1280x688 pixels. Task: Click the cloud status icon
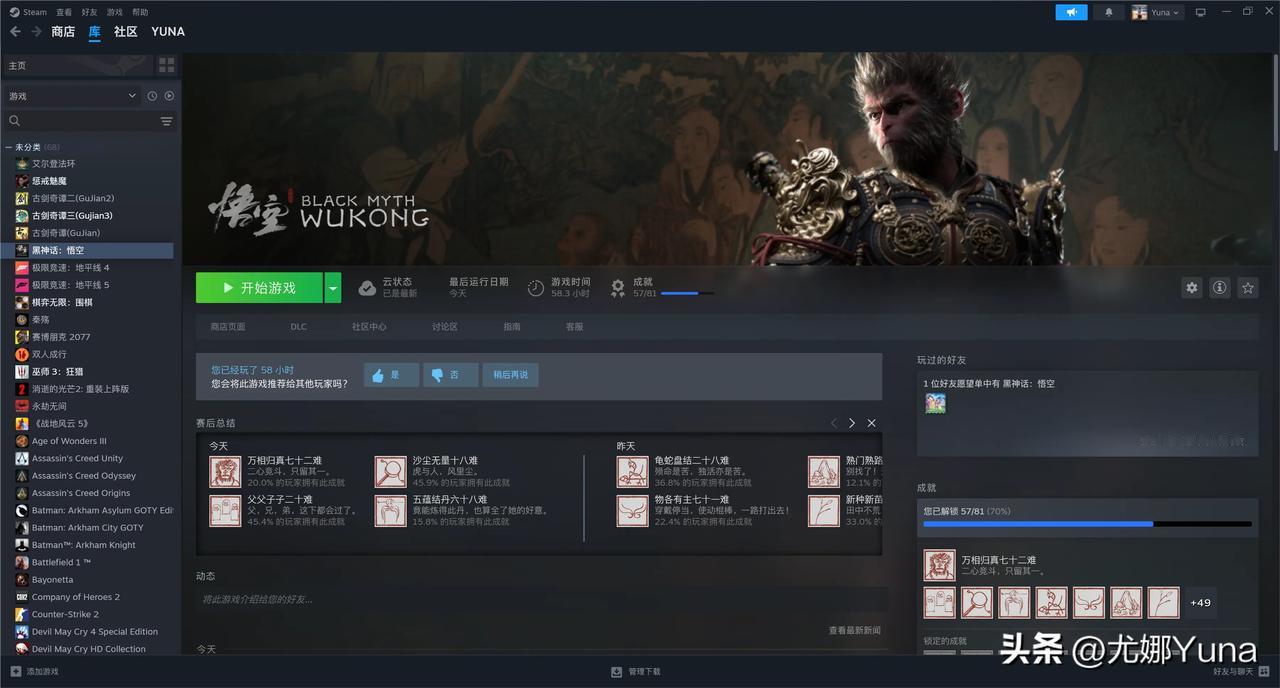coord(367,288)
